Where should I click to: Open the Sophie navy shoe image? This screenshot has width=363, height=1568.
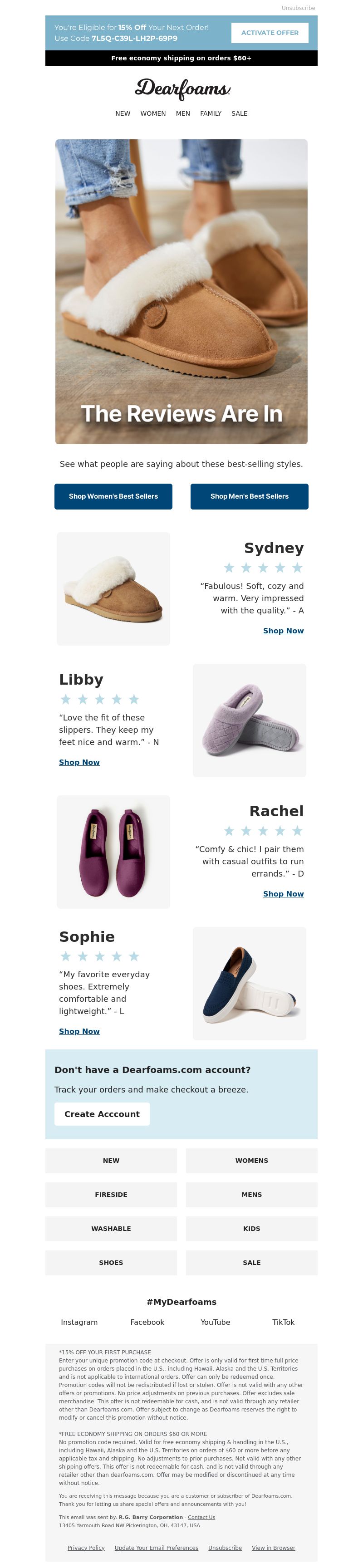[249, 983]
